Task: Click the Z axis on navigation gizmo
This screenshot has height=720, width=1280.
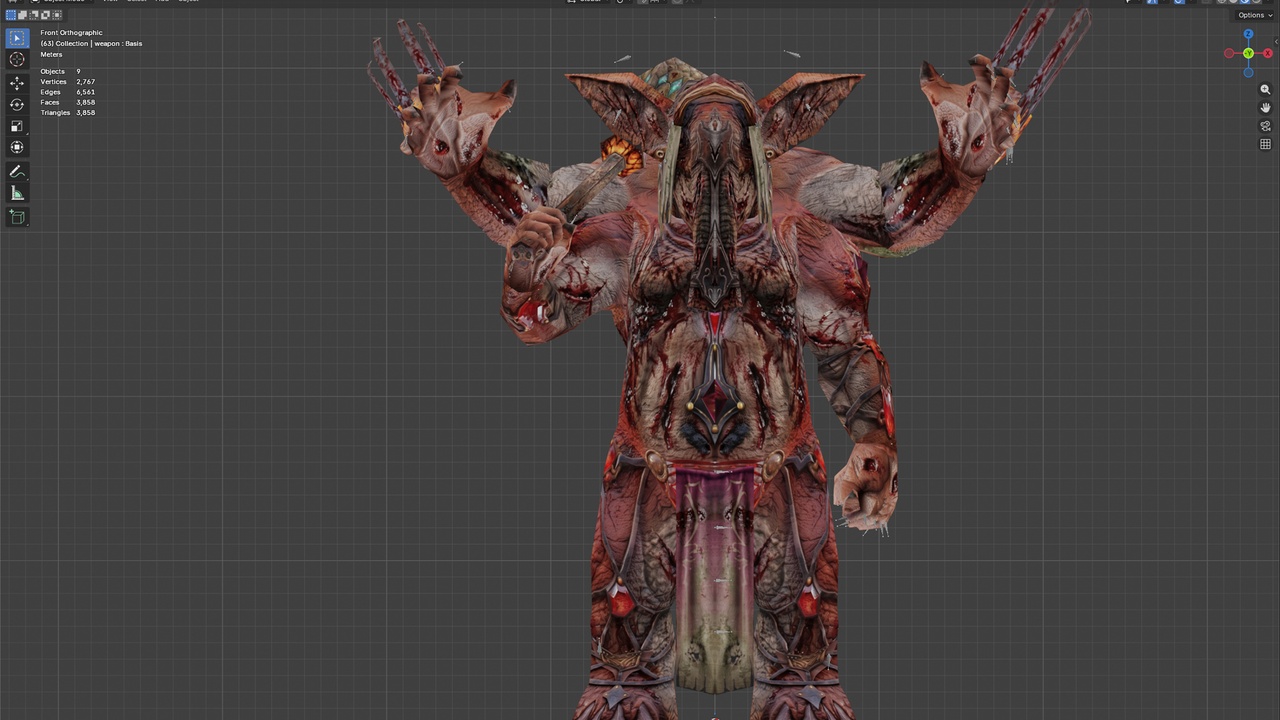Action: pos(1248,35)
